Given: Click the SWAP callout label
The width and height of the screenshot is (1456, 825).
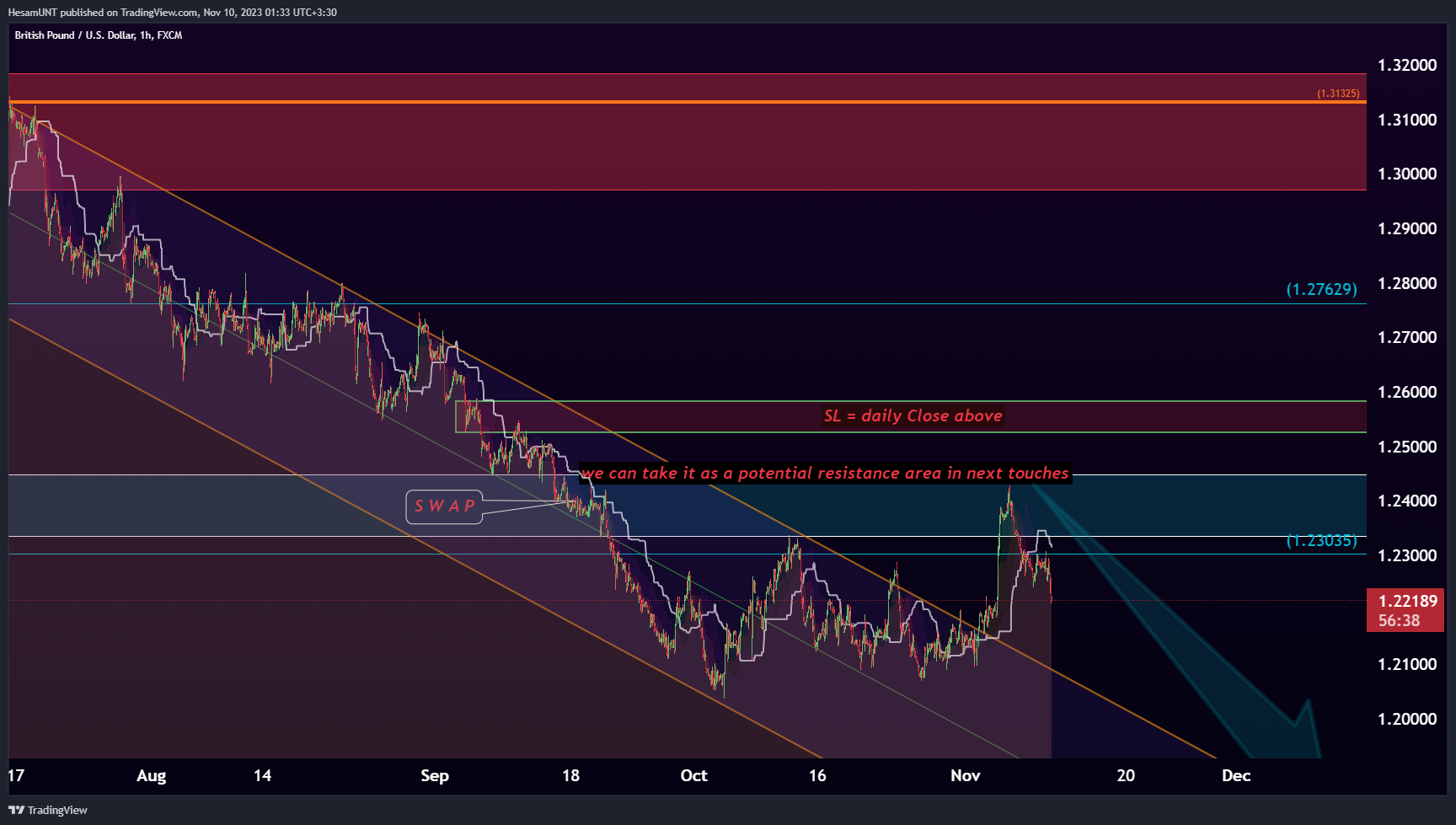Looking at the screenshot, I should coord(444,506).
